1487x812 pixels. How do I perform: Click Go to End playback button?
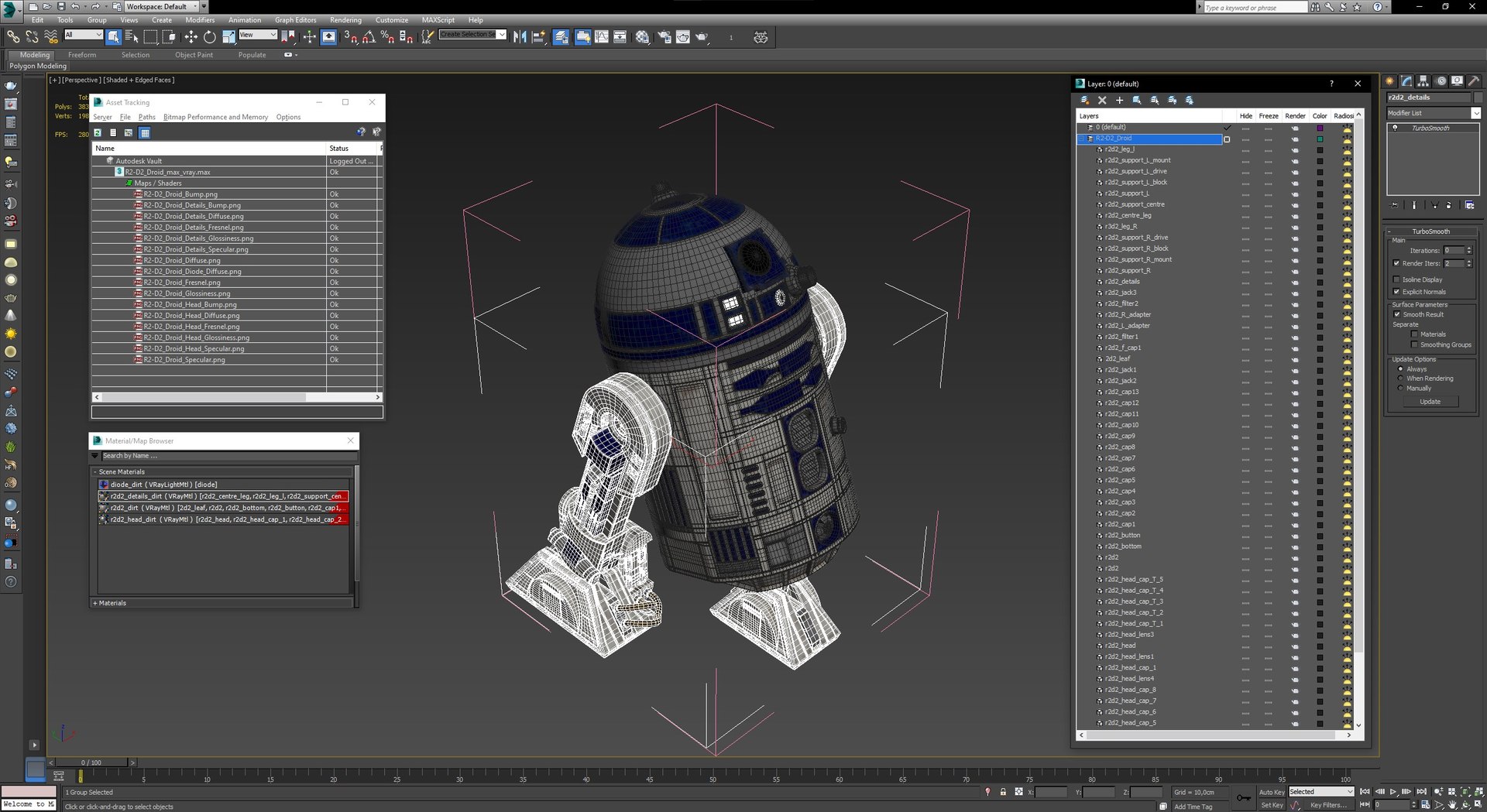(x=1421, y=792)
